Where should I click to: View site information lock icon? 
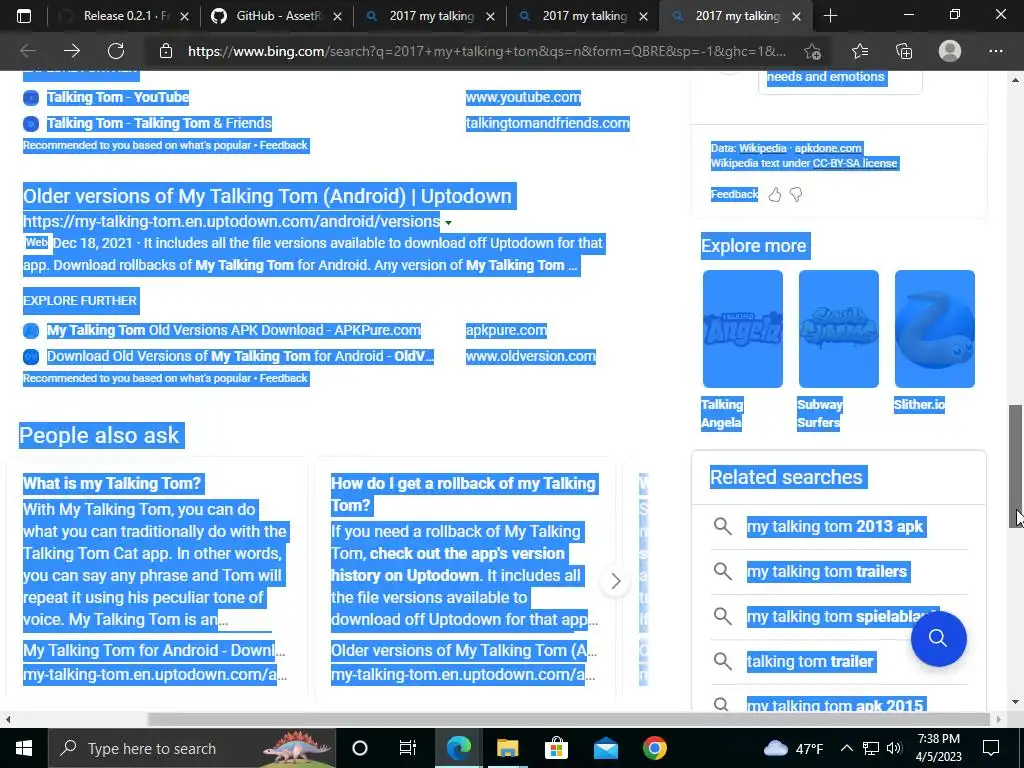(x=166, y=51)
